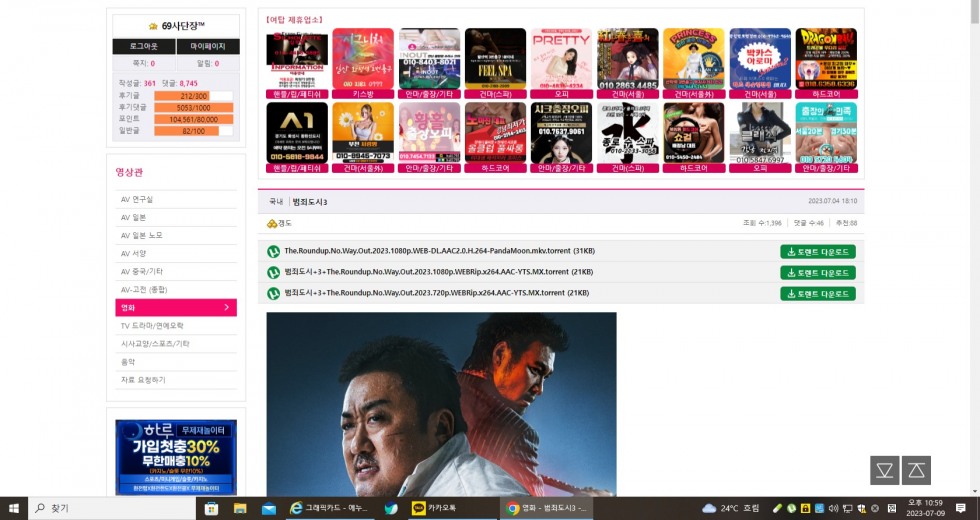Viewport: 980px width, 520px height.
Task: Select the highlighted 영화 sidebar category
Action: [176, 308]
